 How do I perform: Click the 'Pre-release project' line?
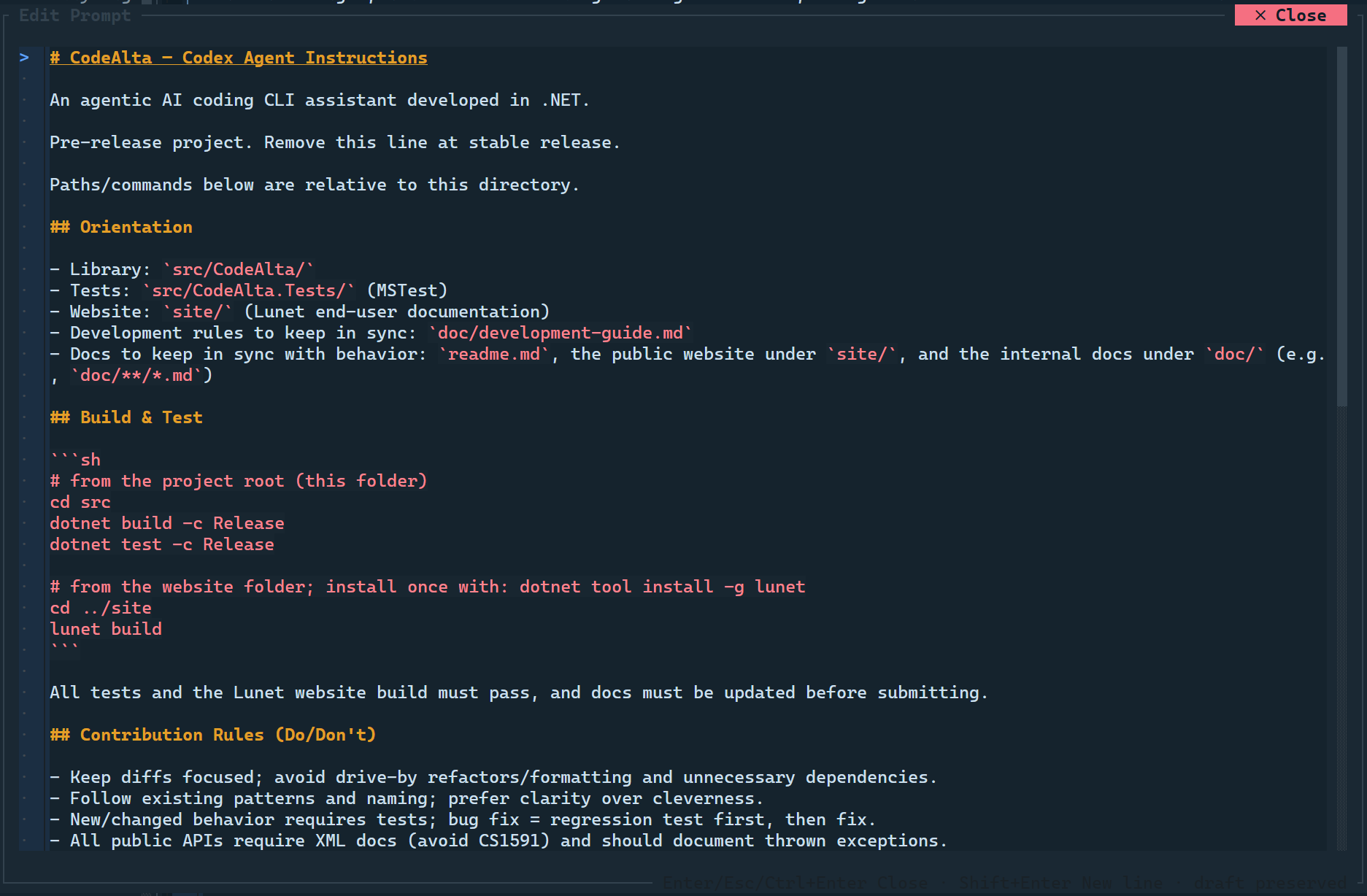click(334, 142)
